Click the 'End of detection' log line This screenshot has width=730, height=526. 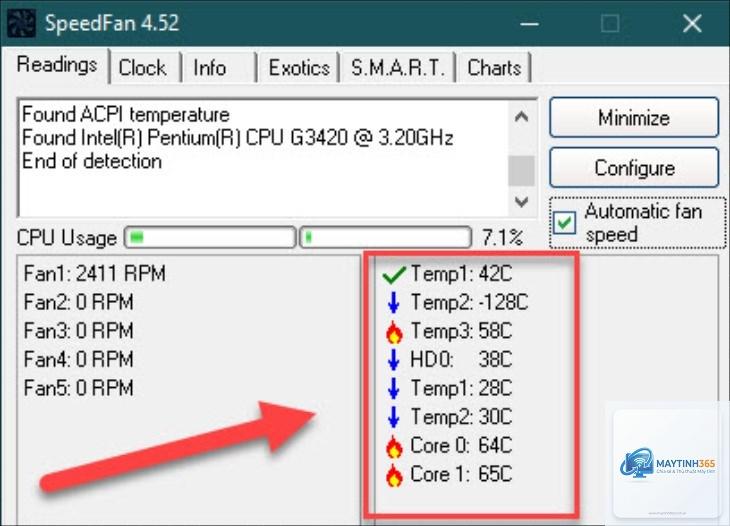92,162
